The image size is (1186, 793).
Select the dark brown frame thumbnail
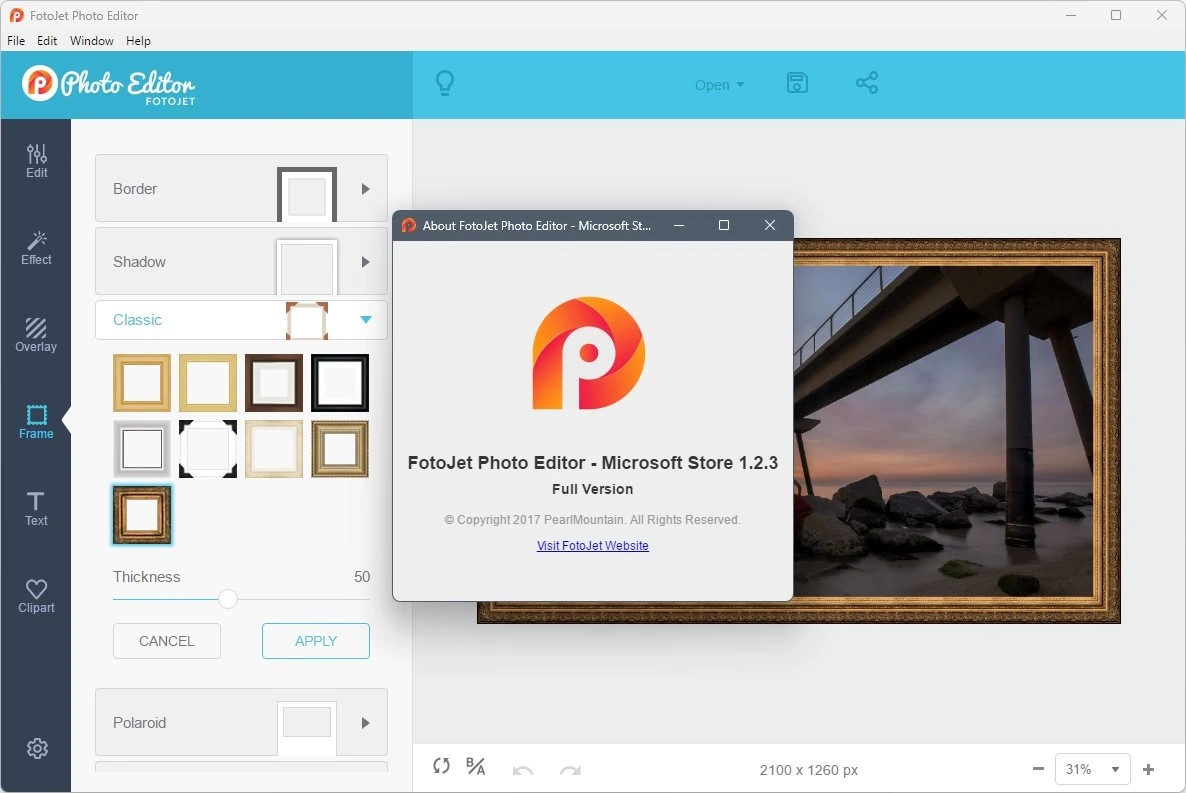274,383
